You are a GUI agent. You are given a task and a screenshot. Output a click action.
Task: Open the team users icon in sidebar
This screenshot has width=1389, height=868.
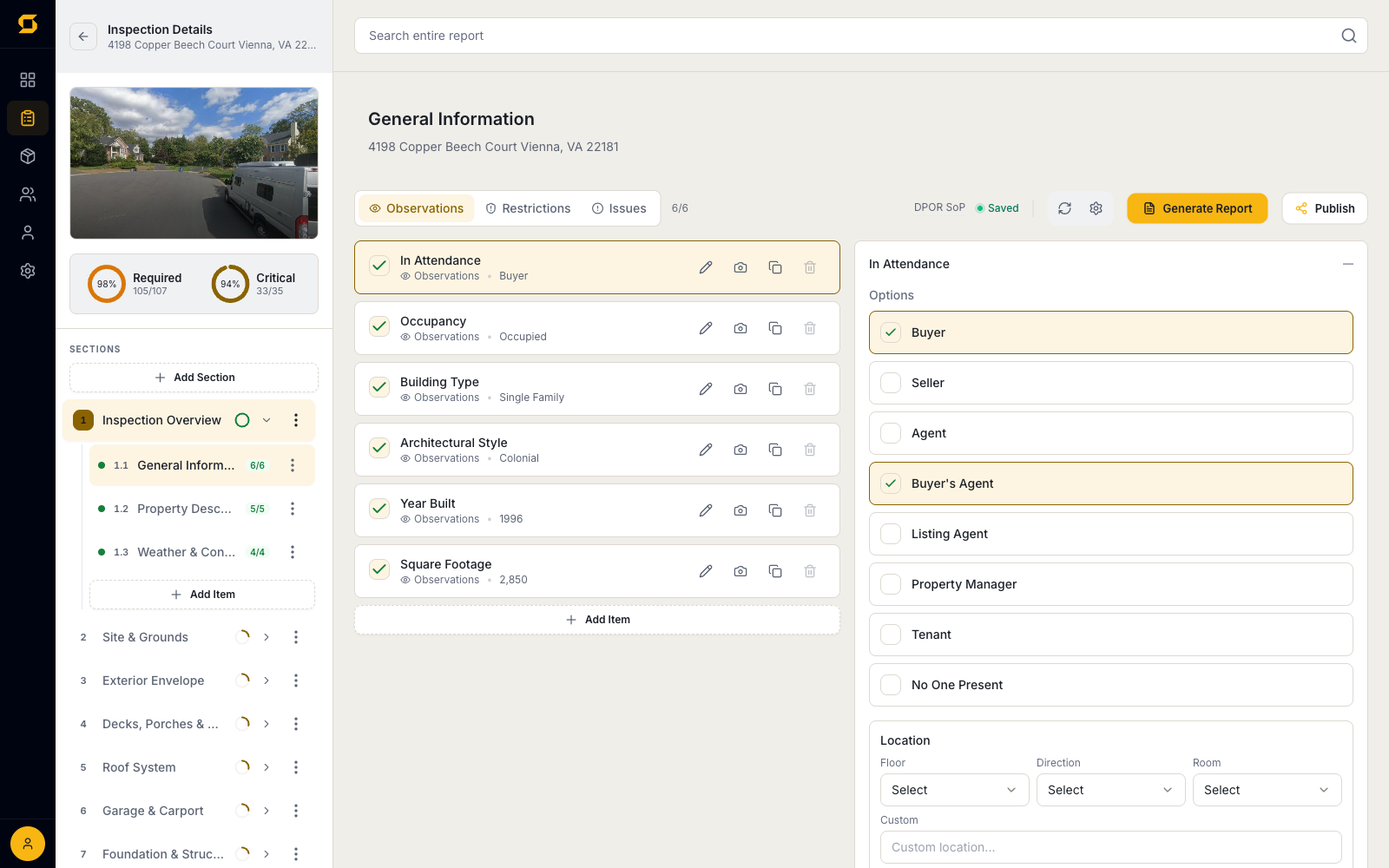(28, 194)
